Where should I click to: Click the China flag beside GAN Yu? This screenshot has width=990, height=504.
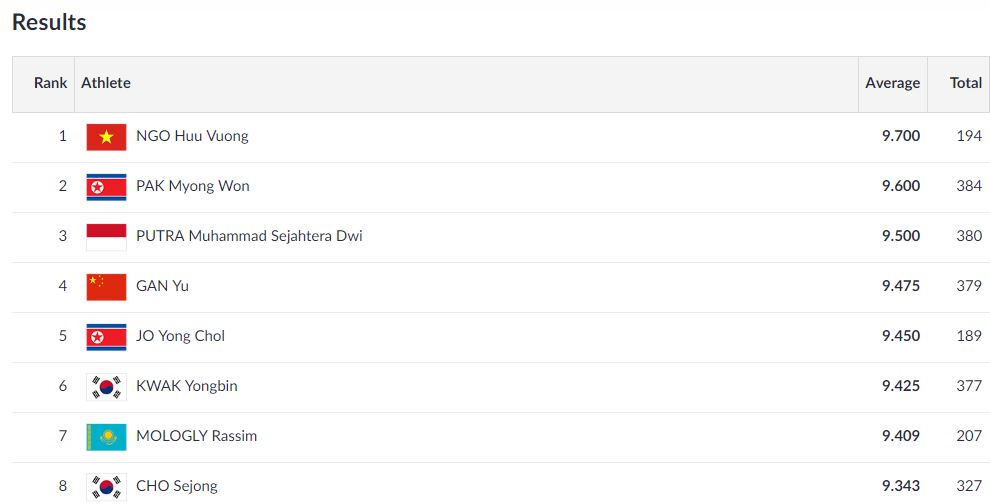pyautogui.click(x=106, y=287)
